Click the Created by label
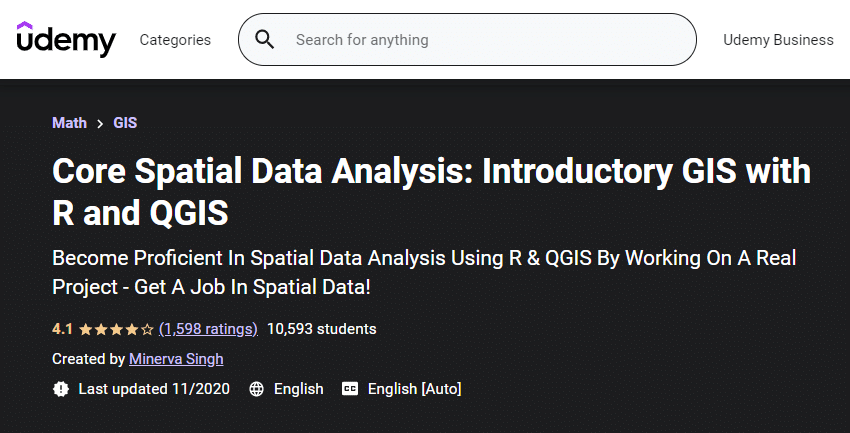 pos(88,359)
